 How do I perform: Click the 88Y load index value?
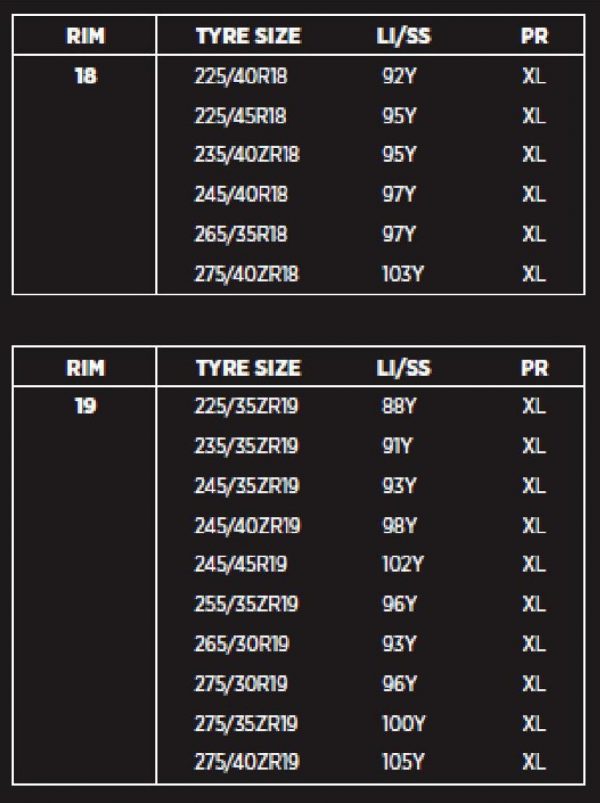coord(398,407)
